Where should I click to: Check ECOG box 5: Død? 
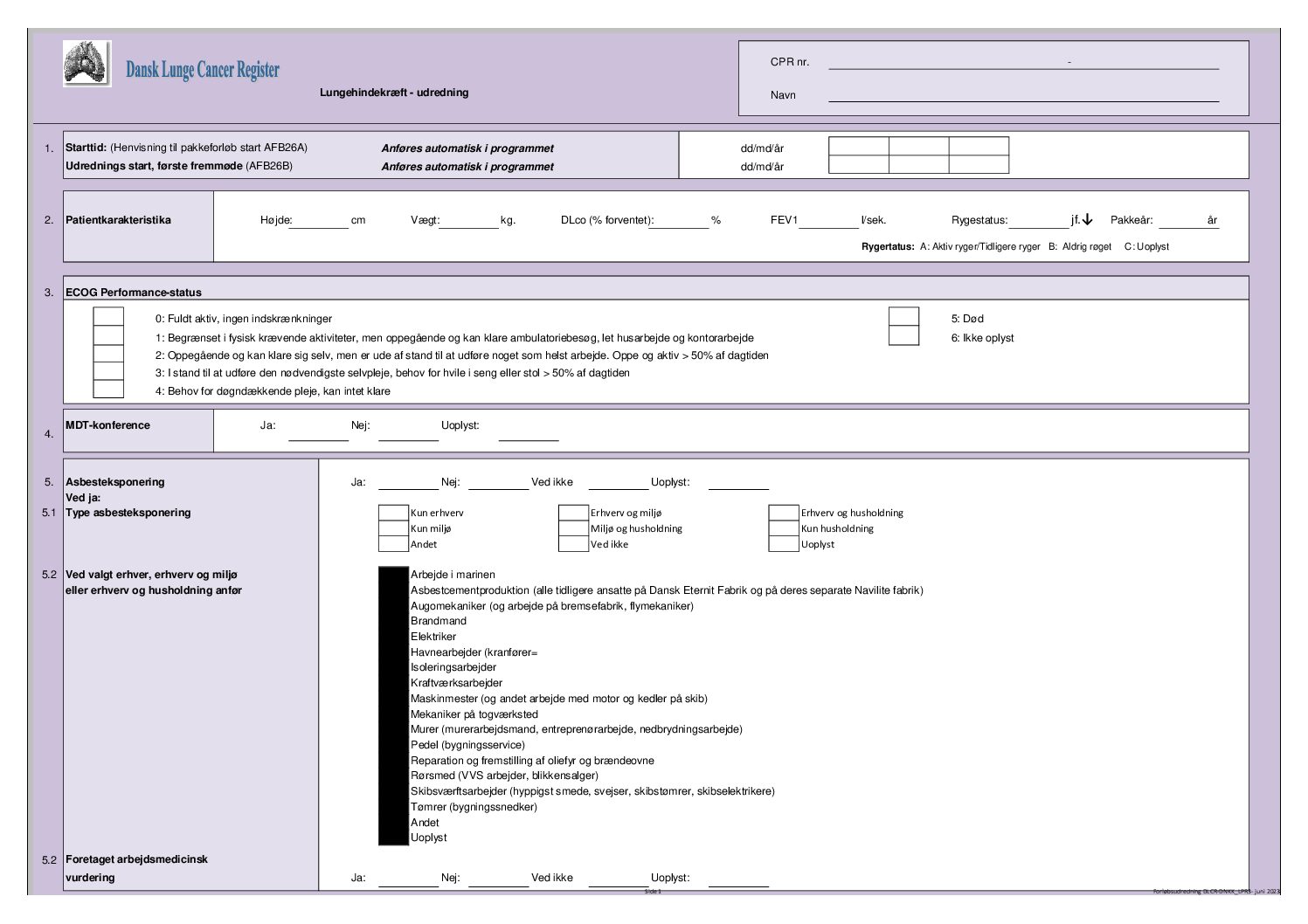[x=903, y=317]
